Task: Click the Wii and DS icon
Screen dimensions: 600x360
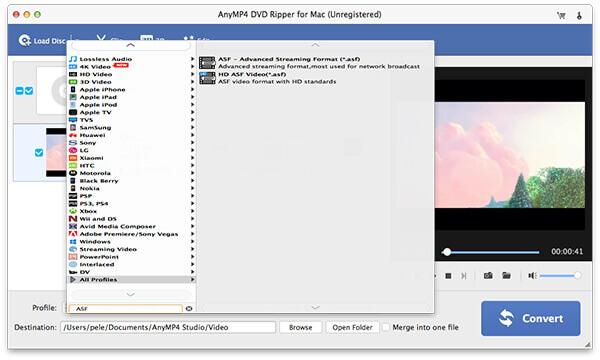Action: pyautogui.click(x=73, y=219)
